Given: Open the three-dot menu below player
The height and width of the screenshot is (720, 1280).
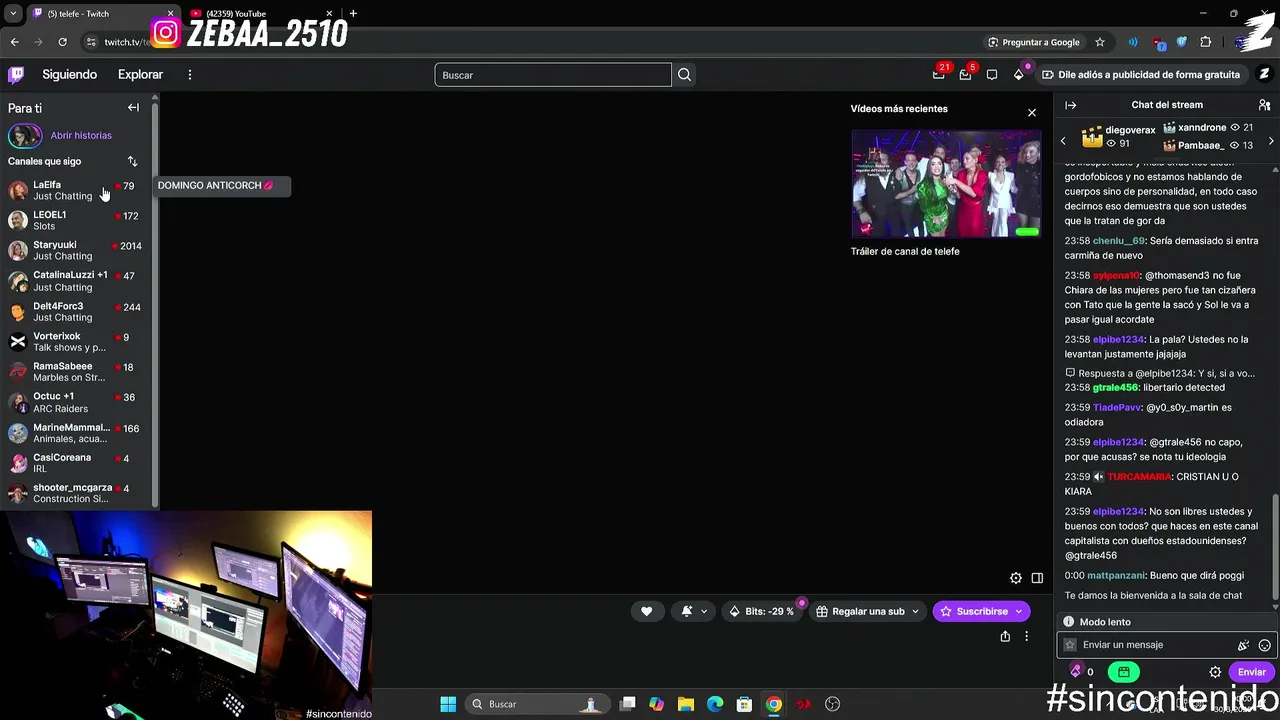Looking at the screenshot, I should [x=1026, y=636].
